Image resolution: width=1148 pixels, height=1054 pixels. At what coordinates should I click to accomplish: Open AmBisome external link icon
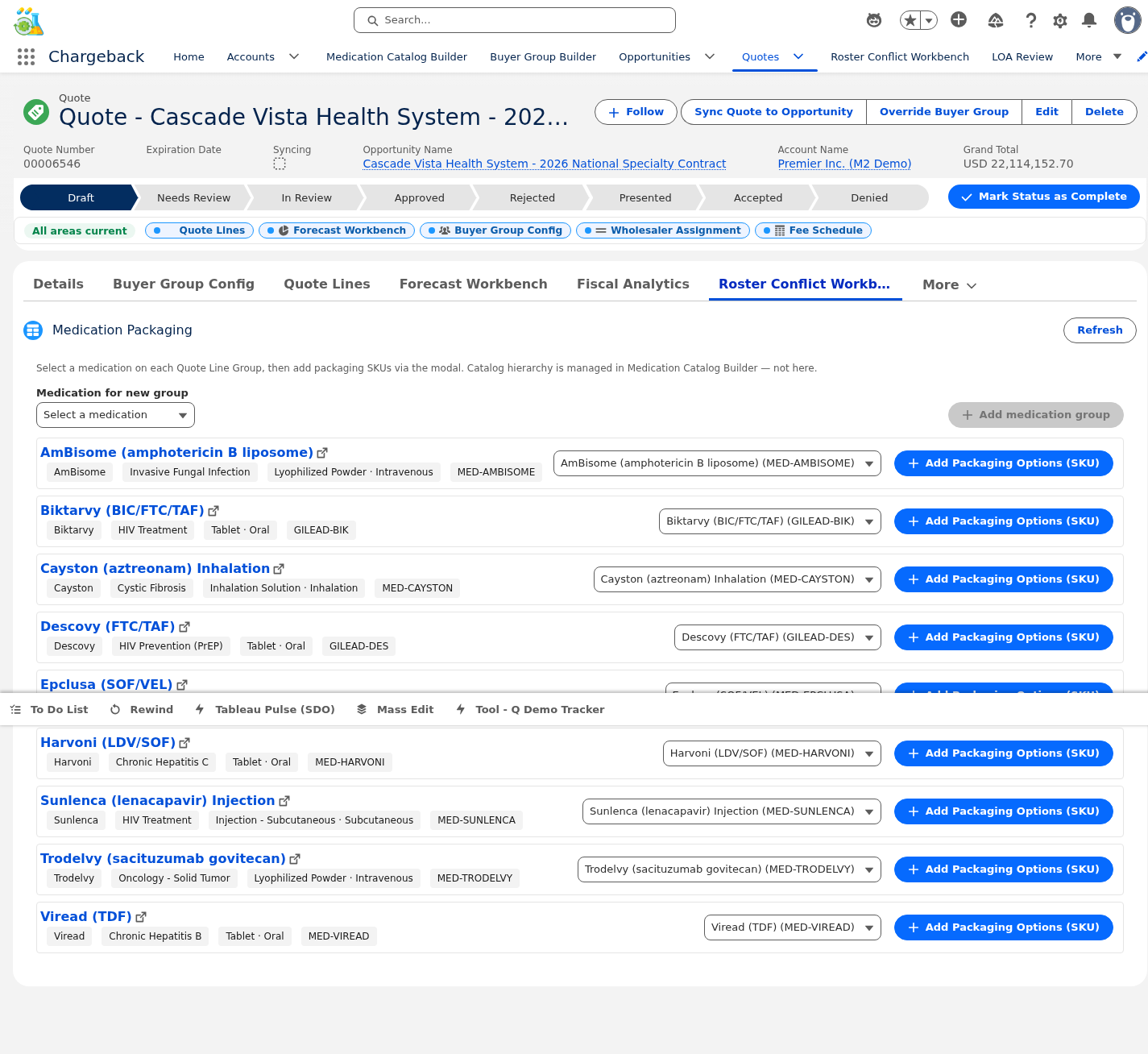point(322,454)
